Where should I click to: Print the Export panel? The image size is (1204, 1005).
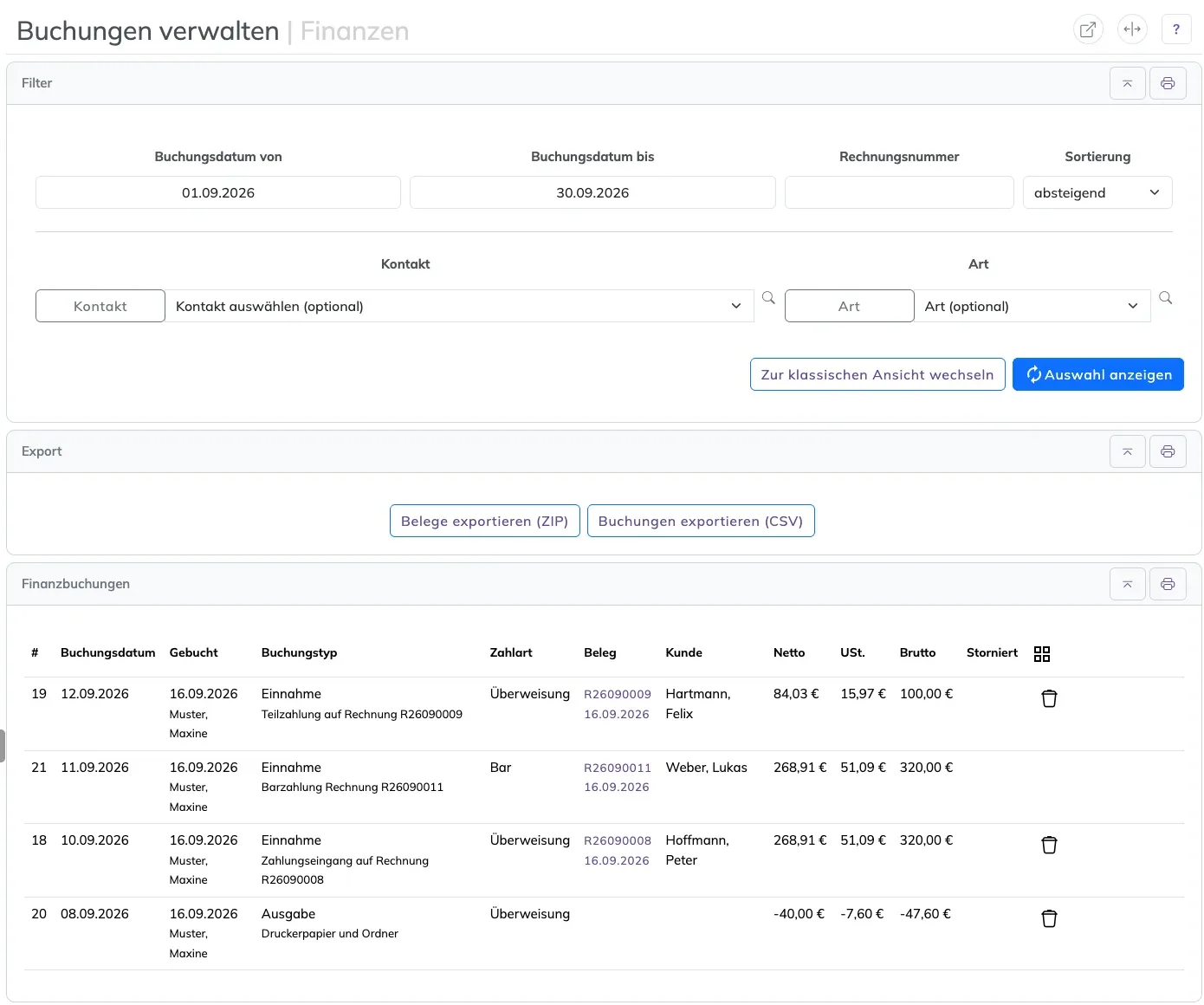coord(1168,451)
